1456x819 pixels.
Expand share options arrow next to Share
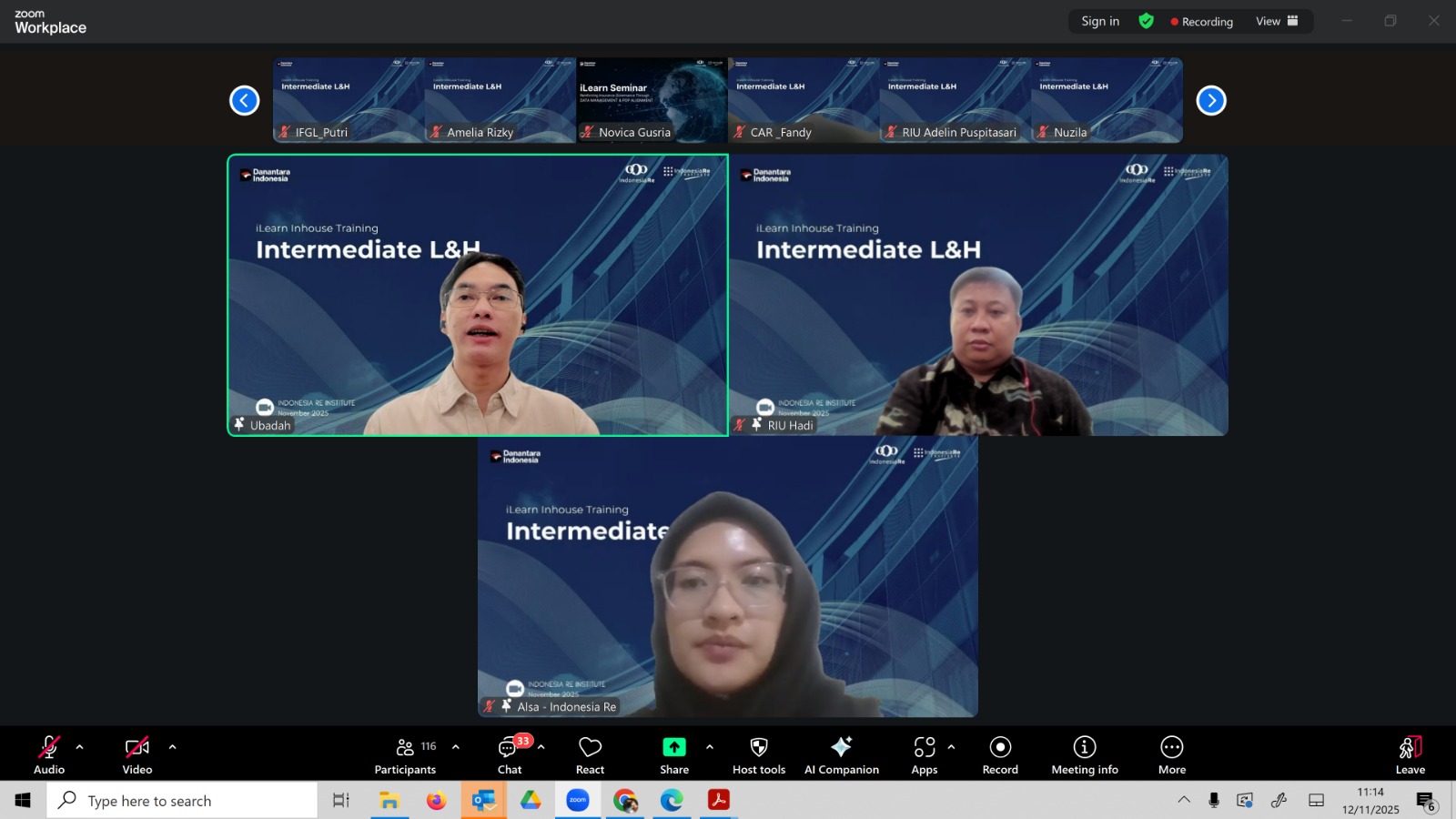coord(710,747)
